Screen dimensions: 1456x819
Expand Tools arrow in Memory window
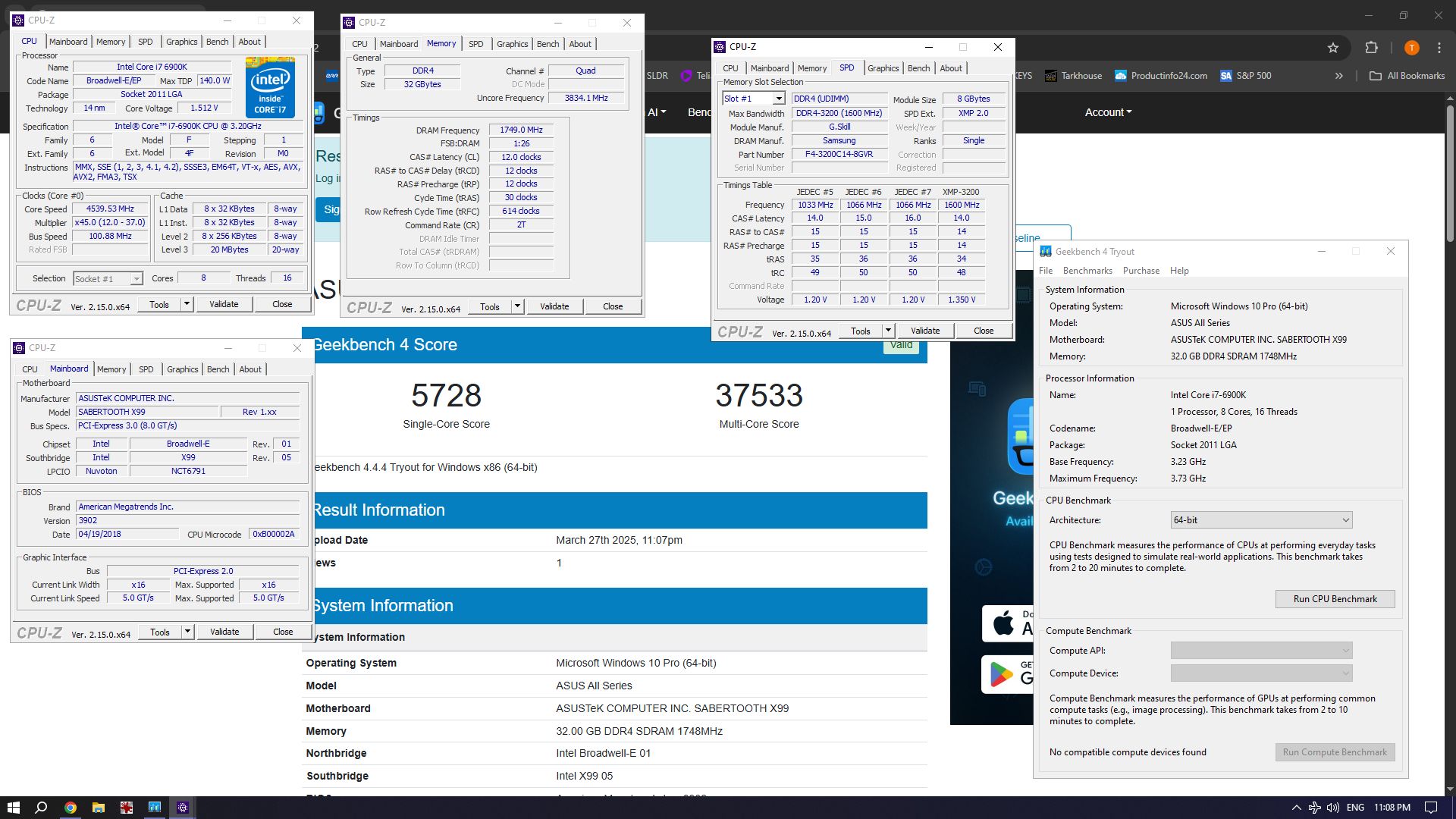tap(517, 306)
